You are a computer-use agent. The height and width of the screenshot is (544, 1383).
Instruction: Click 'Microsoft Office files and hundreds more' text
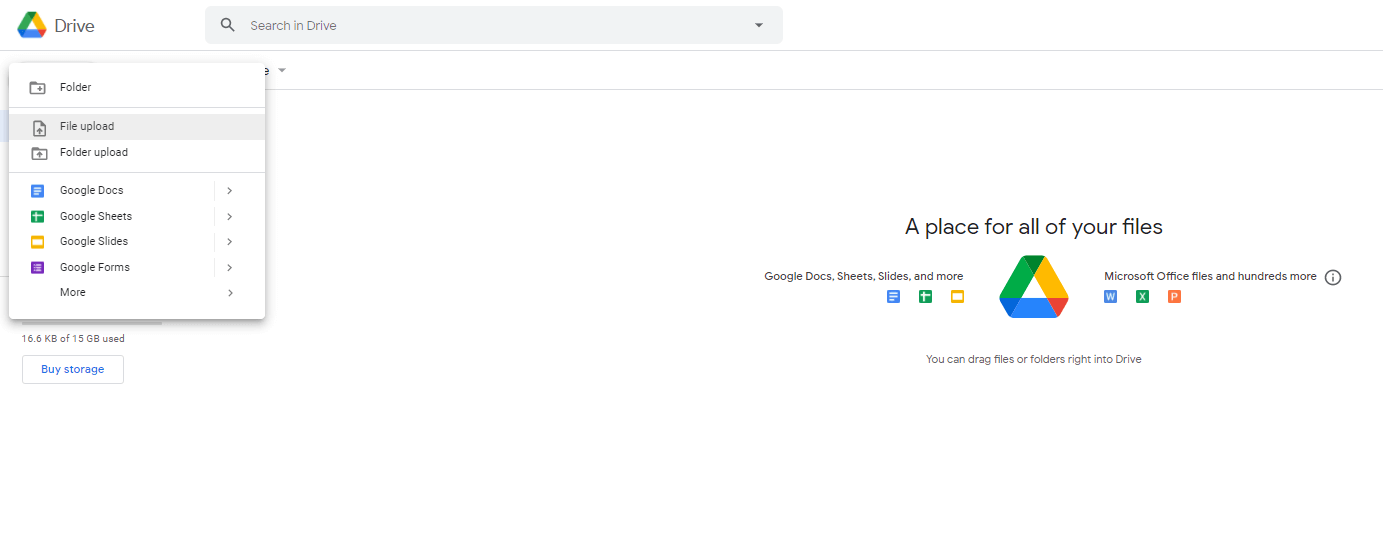pyautogui.click(x=1210, y=276)
